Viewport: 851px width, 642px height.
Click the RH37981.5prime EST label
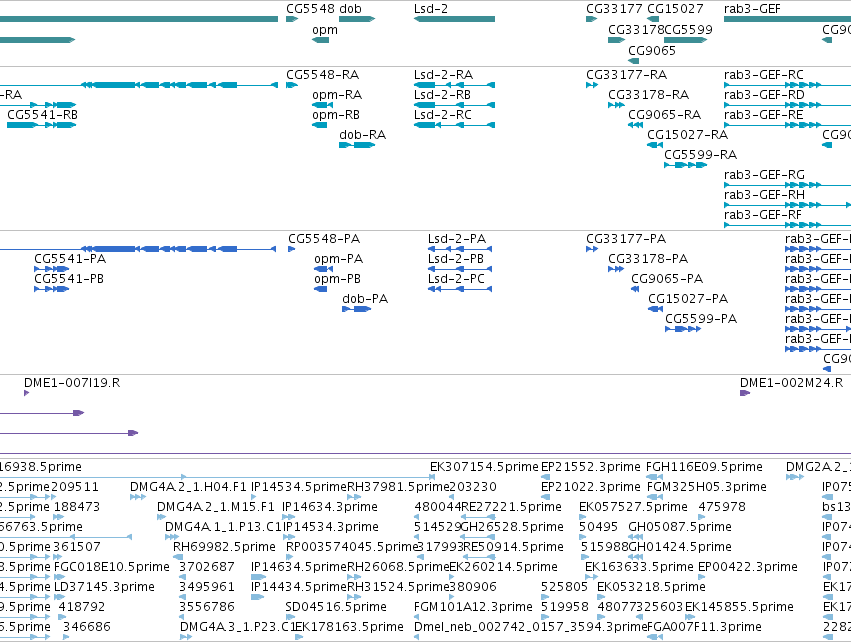(398, 487)
